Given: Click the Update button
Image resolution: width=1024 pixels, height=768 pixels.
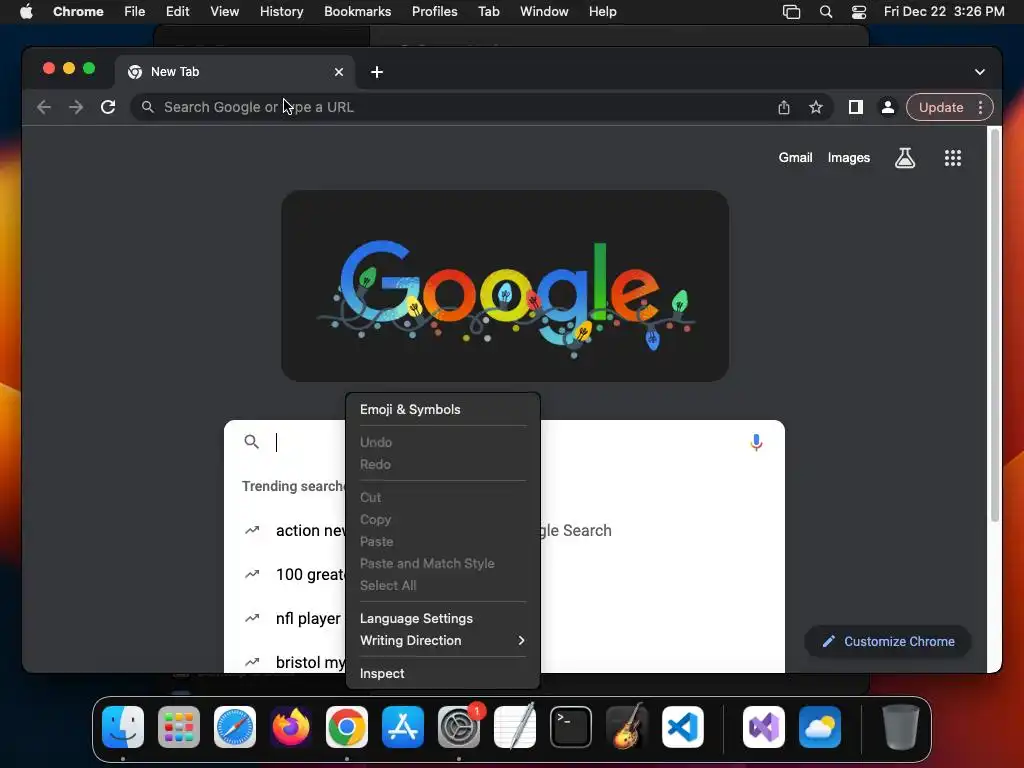Looking at the screenshot, I should click(940, 107).
